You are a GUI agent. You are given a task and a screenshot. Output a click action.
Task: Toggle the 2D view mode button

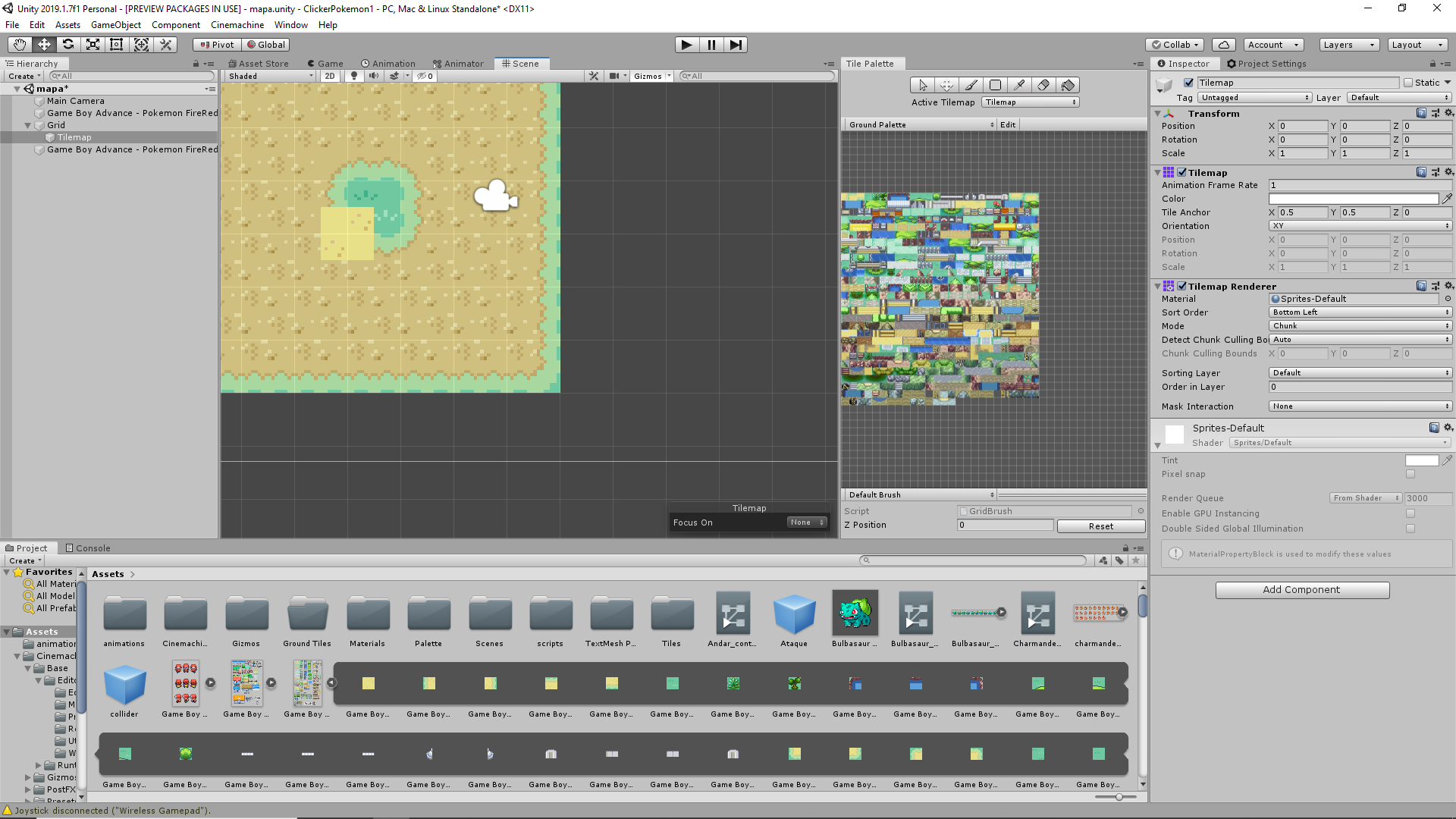pyautogui.click(x=329, y=76)
